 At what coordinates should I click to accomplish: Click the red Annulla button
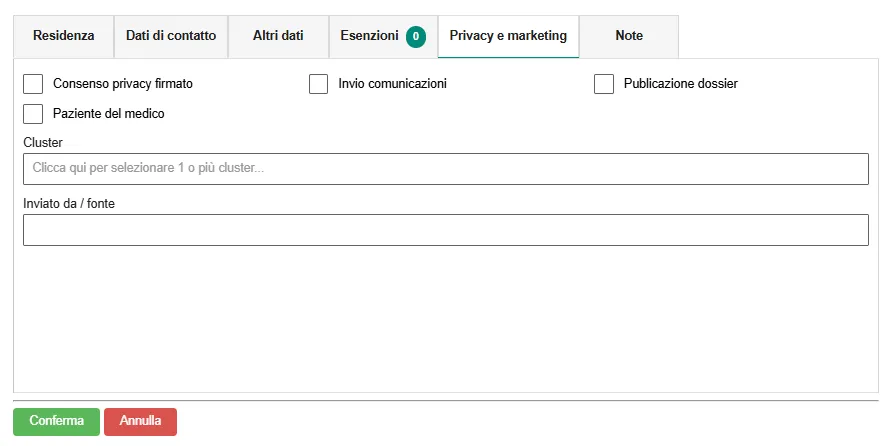140,421
